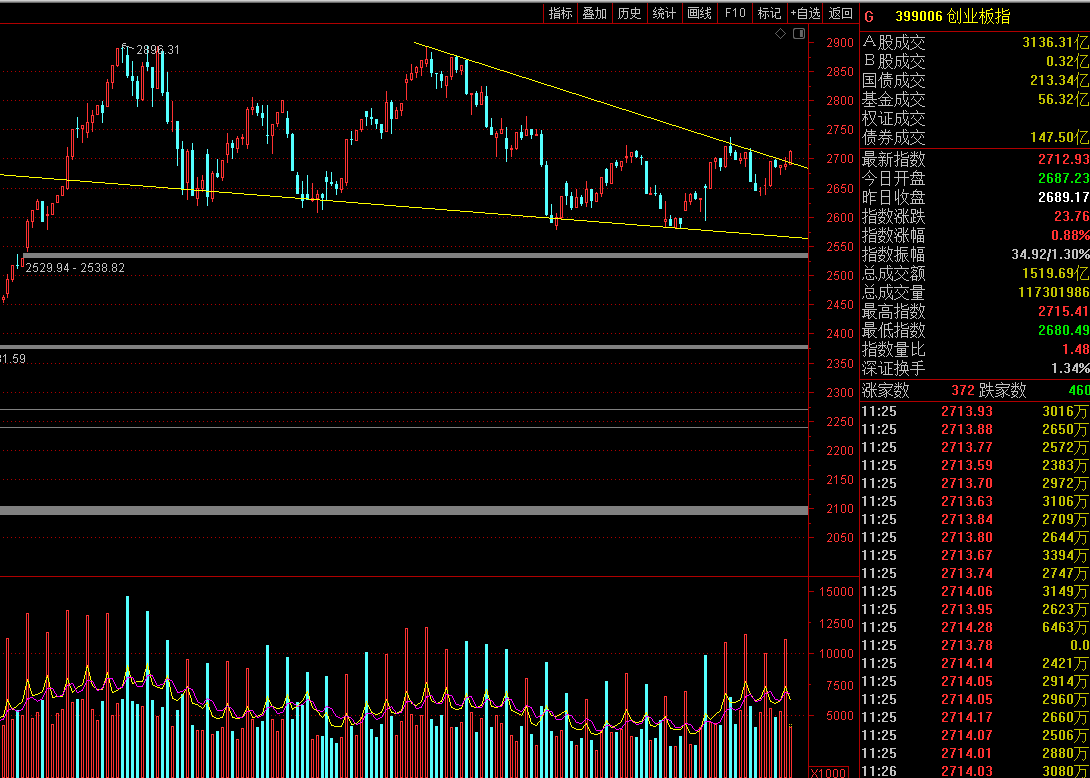Open the 统计 statistics tool
Screen dimensions: 1090x778
pos(664,13)
